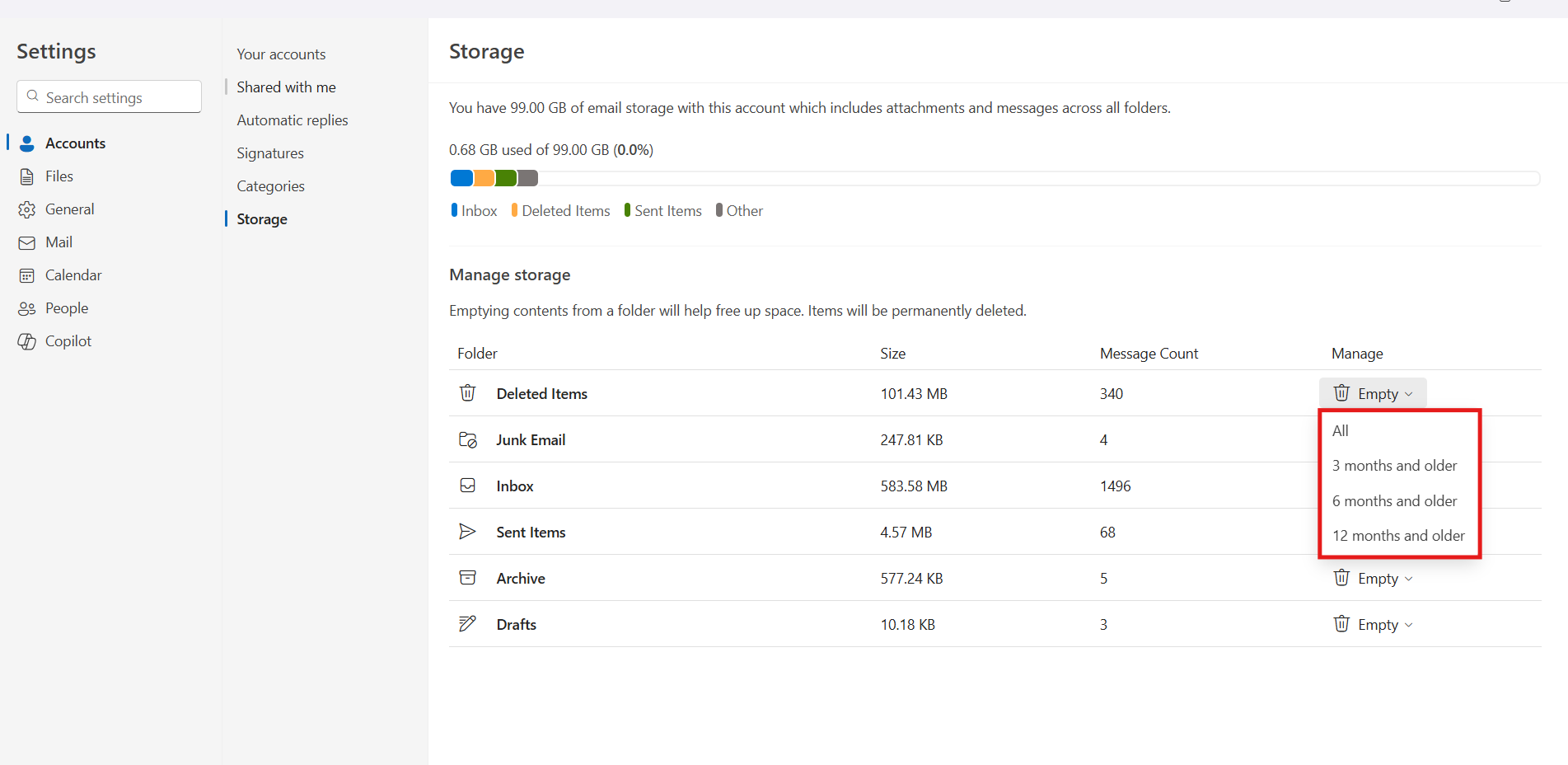This screenshot has width=1568, height=765.
Task: Open the Empty options for Archive
Action: [x=1373, y=578]
